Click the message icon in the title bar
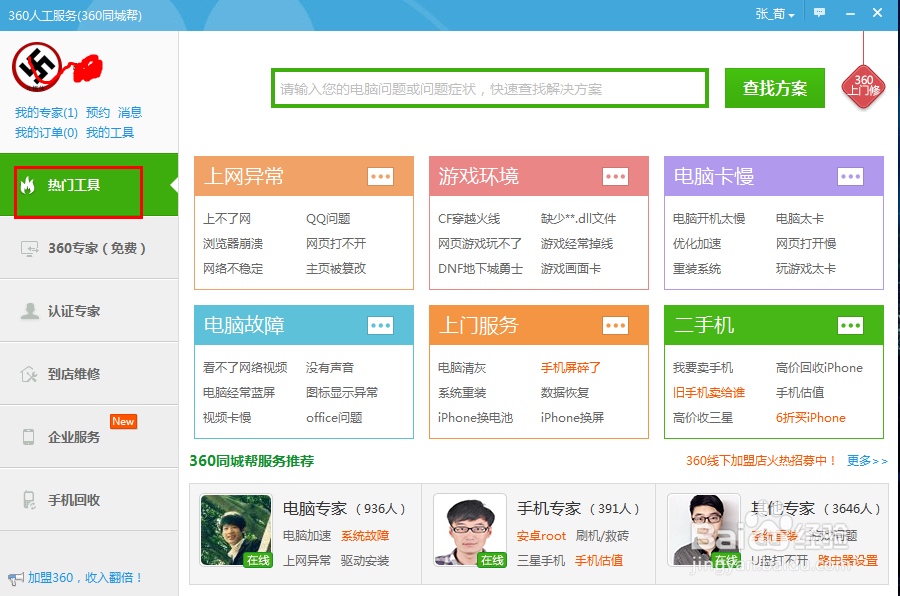The image size is (900, 596). (x=821, y=13)
